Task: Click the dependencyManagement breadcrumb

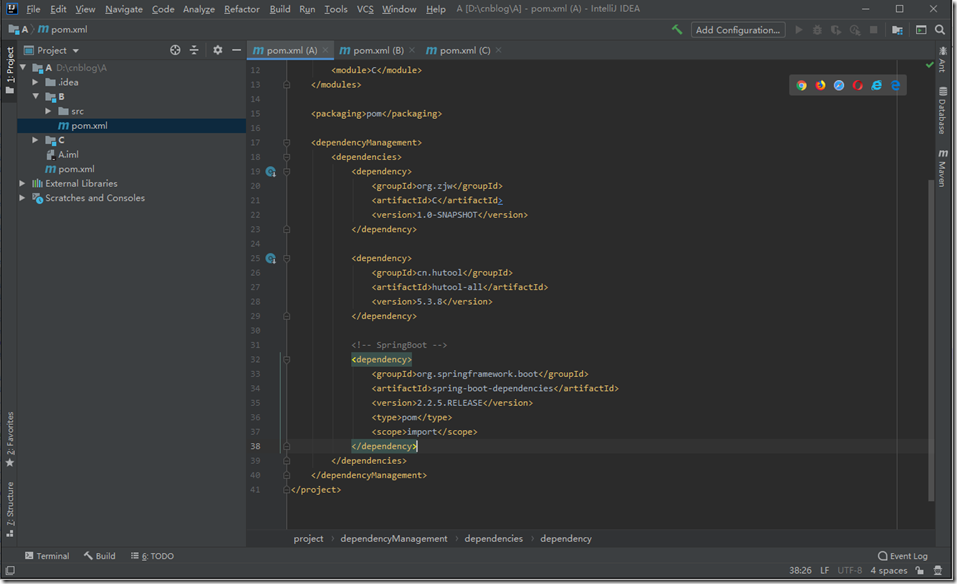Action: [394, 539]
